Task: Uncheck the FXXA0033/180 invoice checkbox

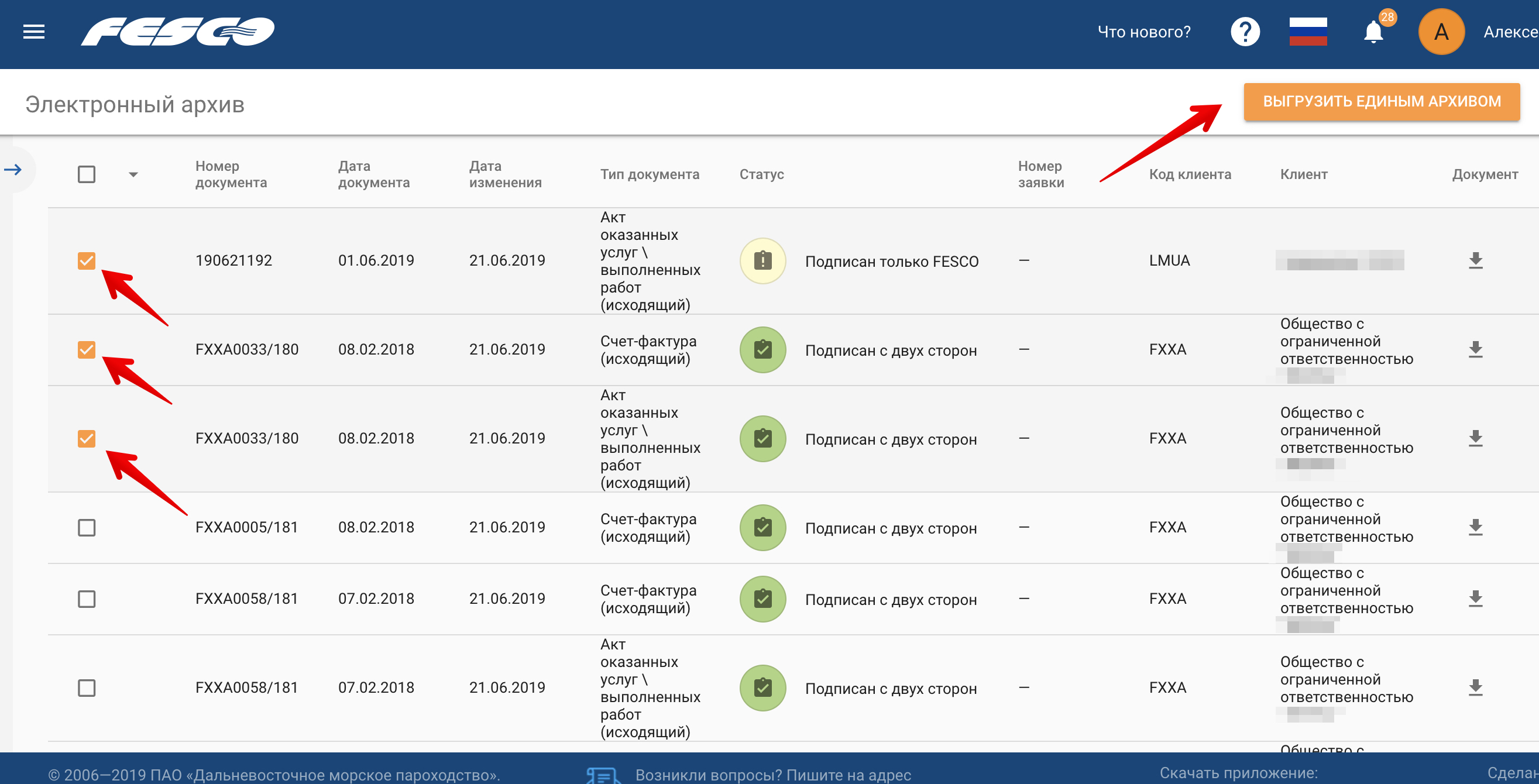Action: point(87,349)
